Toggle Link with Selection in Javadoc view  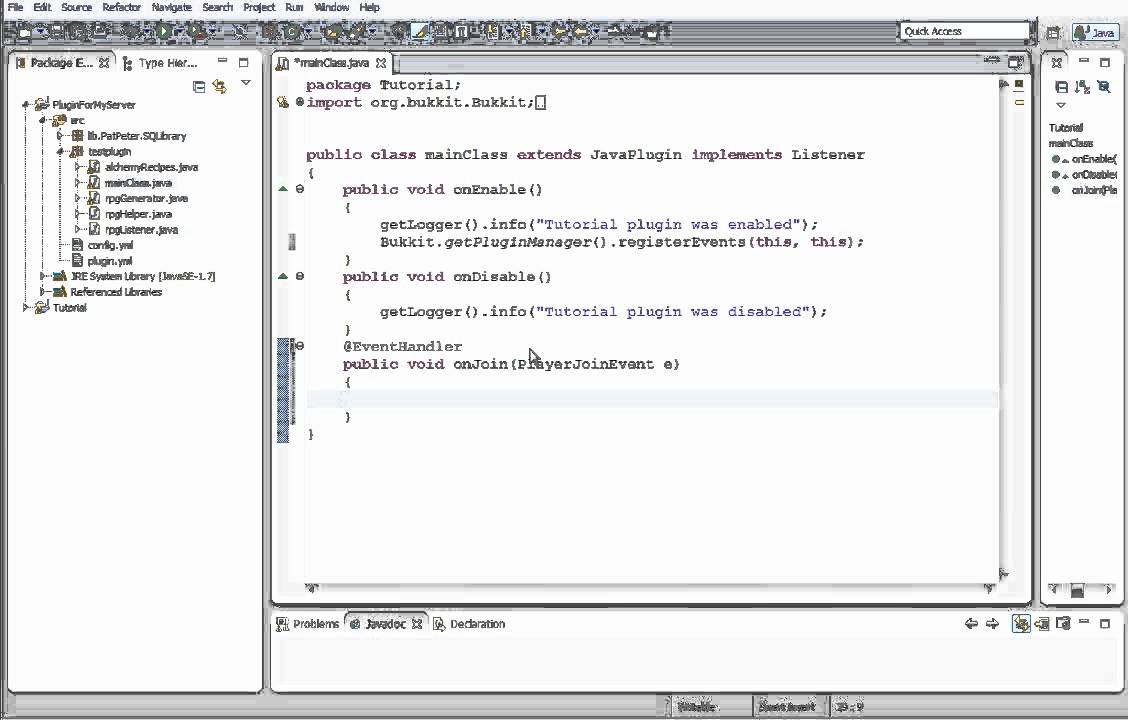click(1021, 624)
